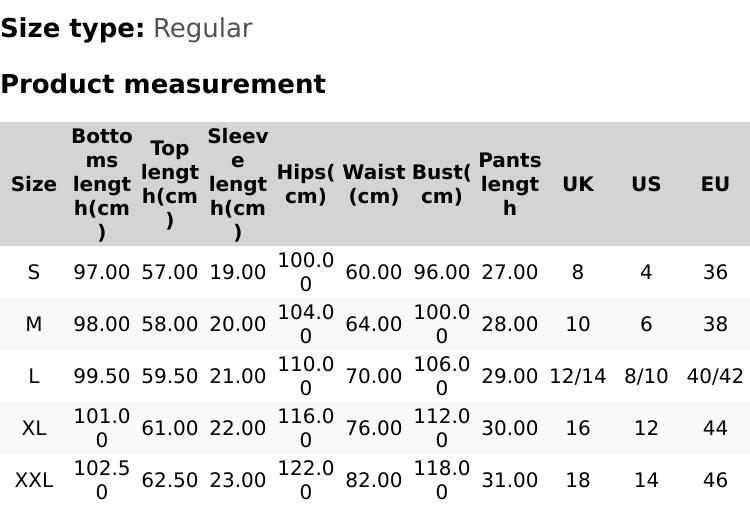Viewport: 750px width, 506px height.
Task: Click the UK column header
Action: [x=578, y=184]
